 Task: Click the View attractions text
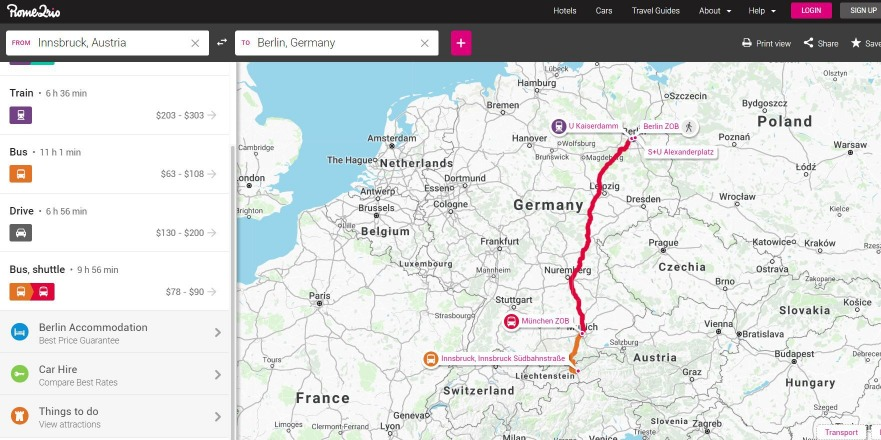[x=70, y=424]
